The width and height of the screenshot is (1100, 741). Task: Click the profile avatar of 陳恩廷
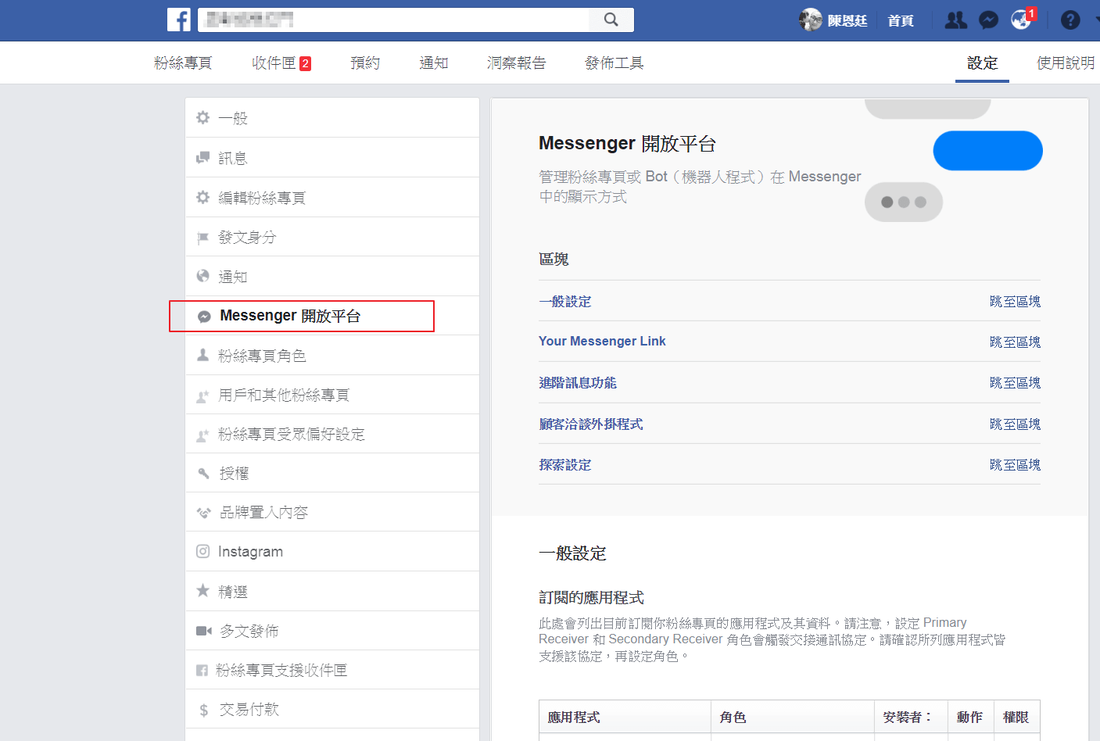810,20
